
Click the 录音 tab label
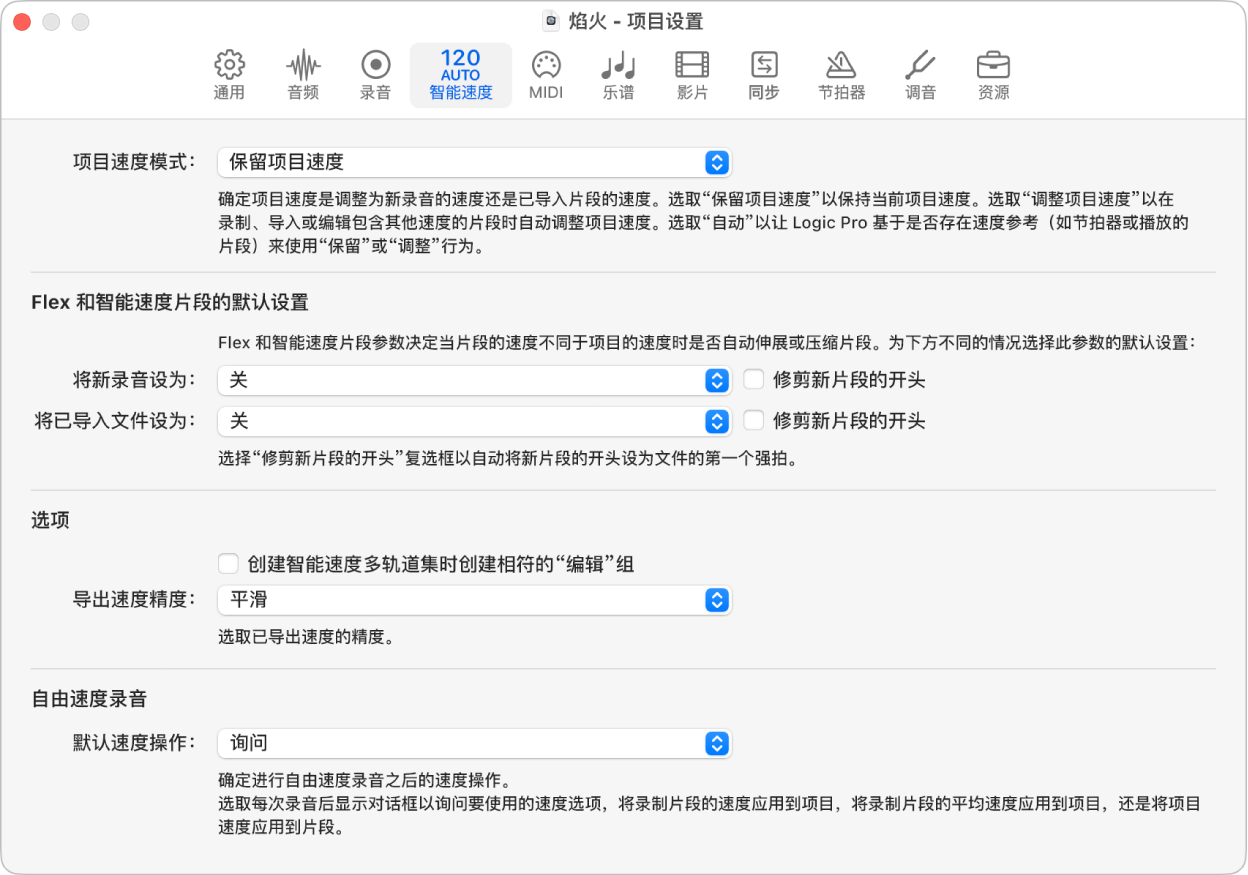pyautogui.click(x=375, y=93)
